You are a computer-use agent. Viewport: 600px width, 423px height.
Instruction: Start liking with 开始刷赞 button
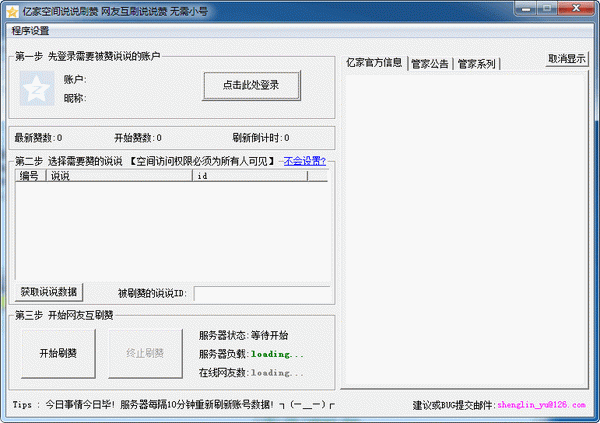[59, 353]
